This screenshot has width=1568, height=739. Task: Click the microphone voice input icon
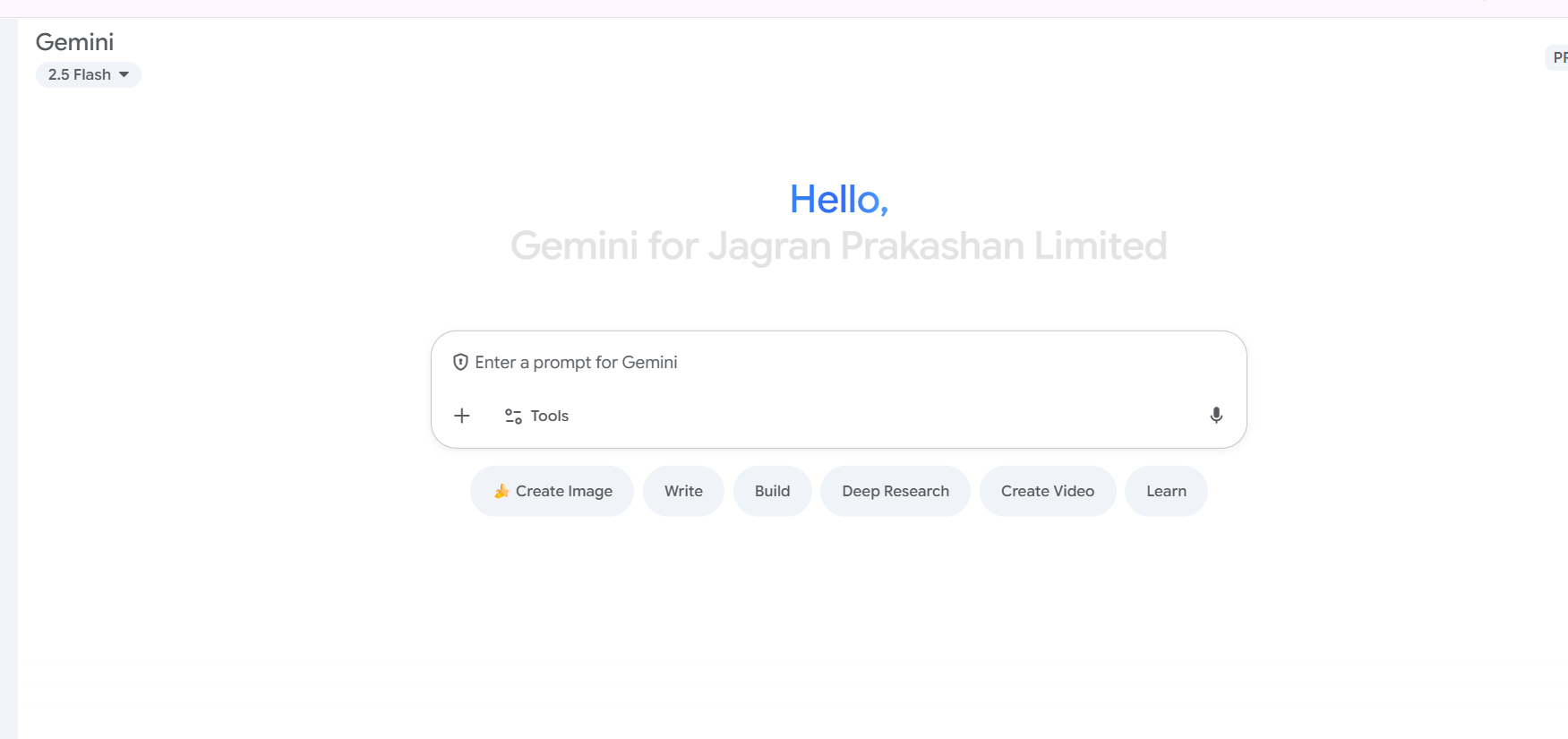click(1216, 416)
